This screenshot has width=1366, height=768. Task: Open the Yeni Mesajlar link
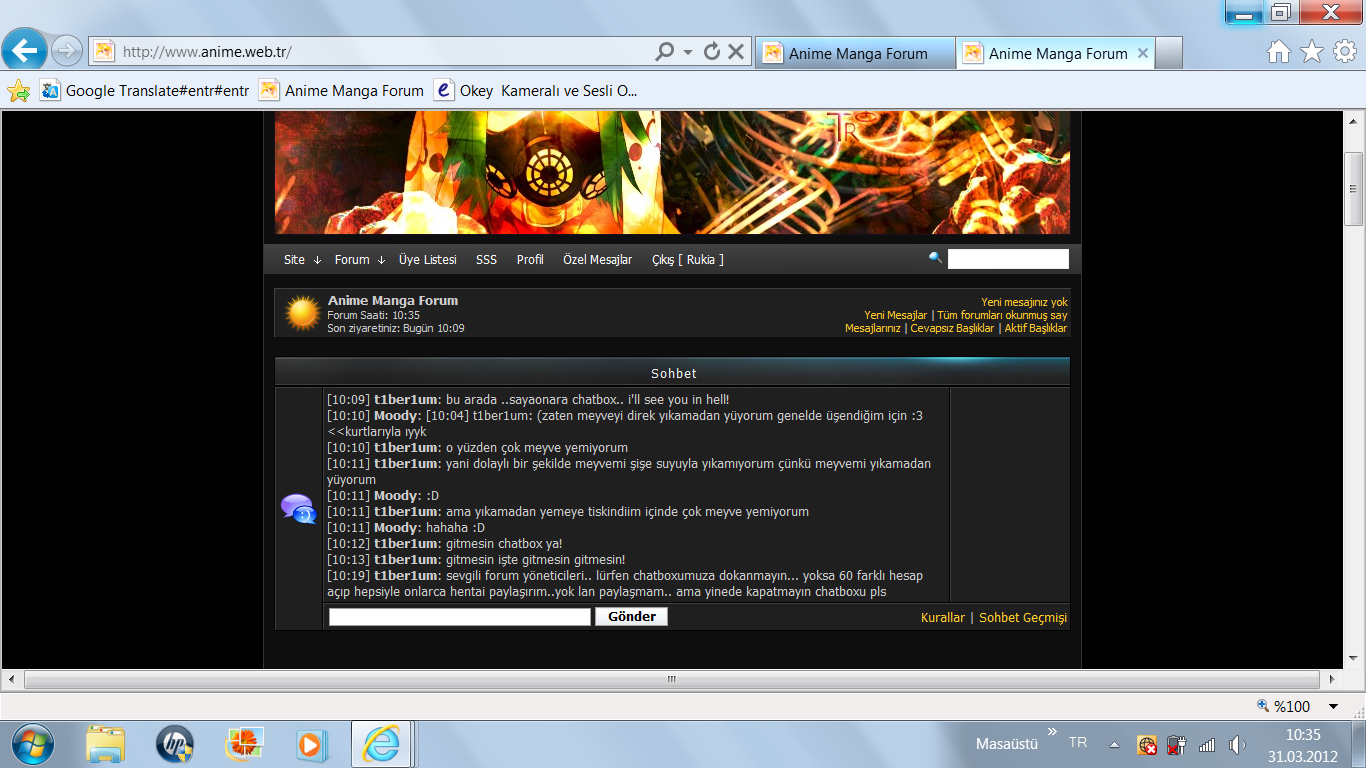click(896, 315)
